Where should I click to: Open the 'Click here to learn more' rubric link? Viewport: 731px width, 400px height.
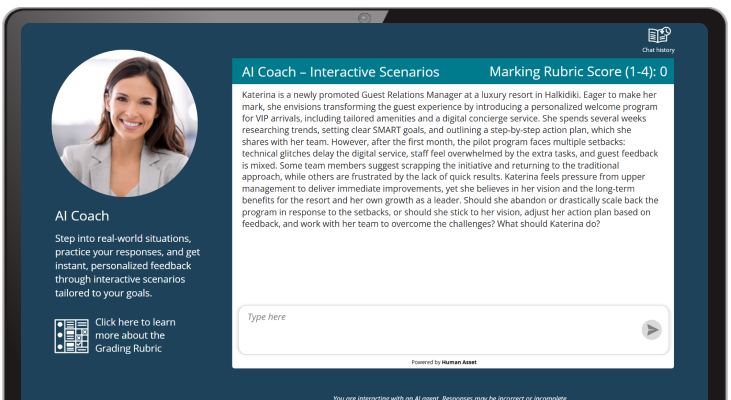pyautogui.click(x=135, y=335)
